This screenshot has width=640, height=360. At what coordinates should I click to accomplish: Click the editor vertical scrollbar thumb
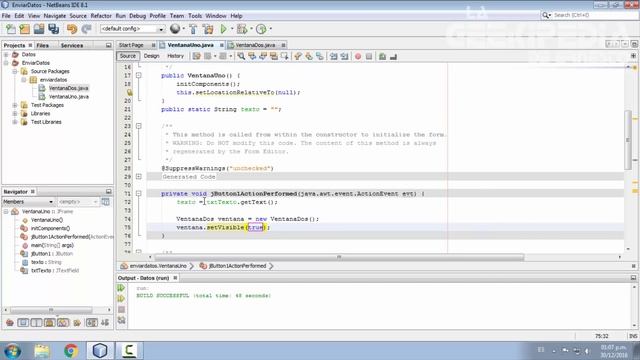pyautogui.click(x=628, y=140)
